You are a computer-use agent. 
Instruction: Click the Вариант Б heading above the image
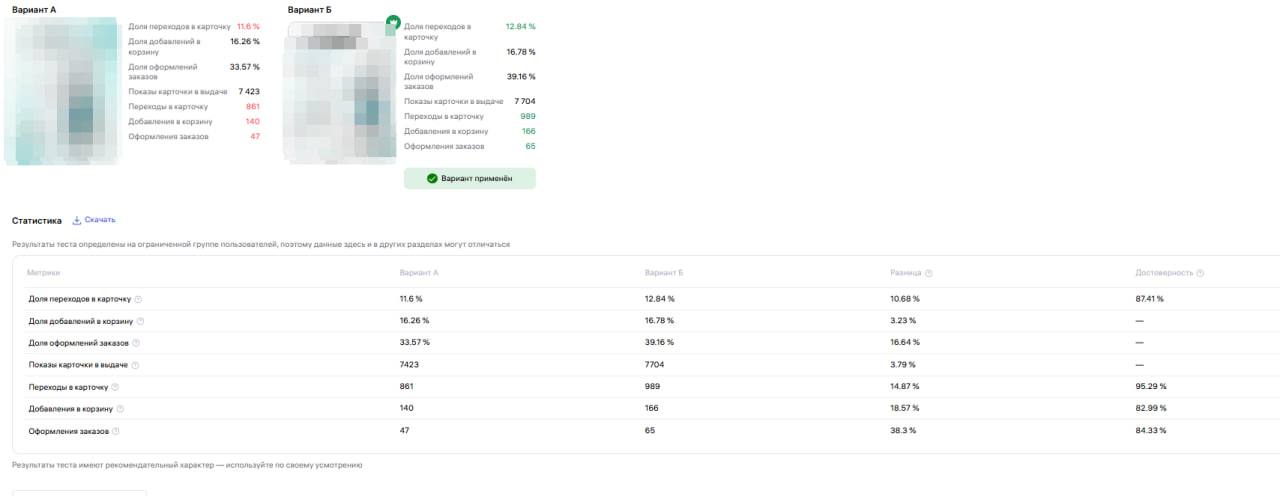(x=310, y=9)
